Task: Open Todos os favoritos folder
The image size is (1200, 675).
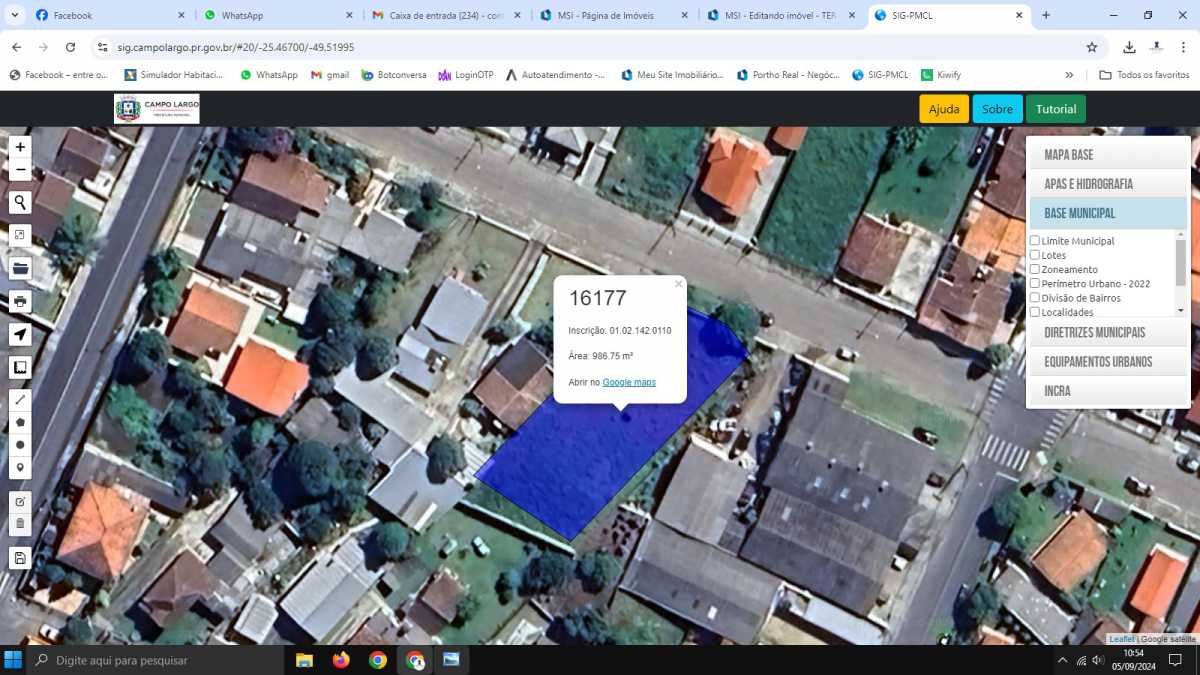Action: tap(1144, 75)
